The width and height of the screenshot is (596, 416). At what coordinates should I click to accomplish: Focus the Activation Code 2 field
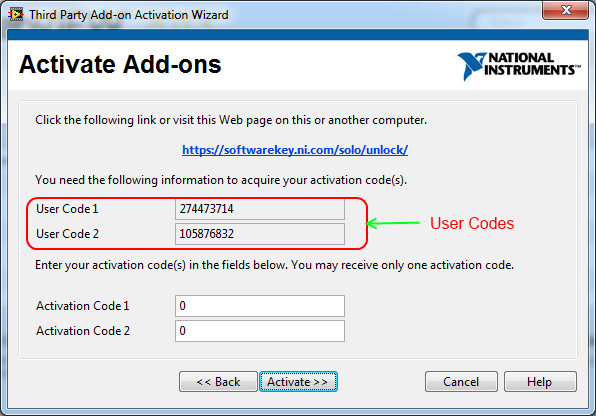tap(260, 331)
